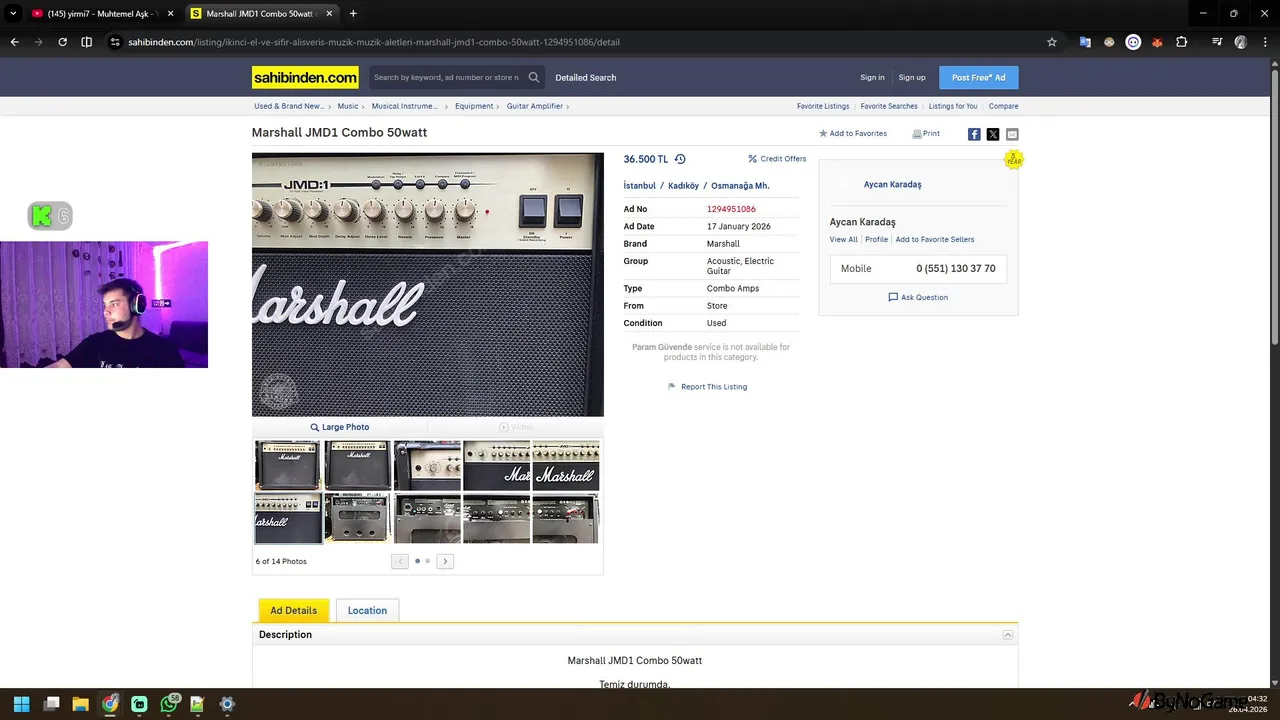Open WhatsApp from taskbar

click(168, 704)
